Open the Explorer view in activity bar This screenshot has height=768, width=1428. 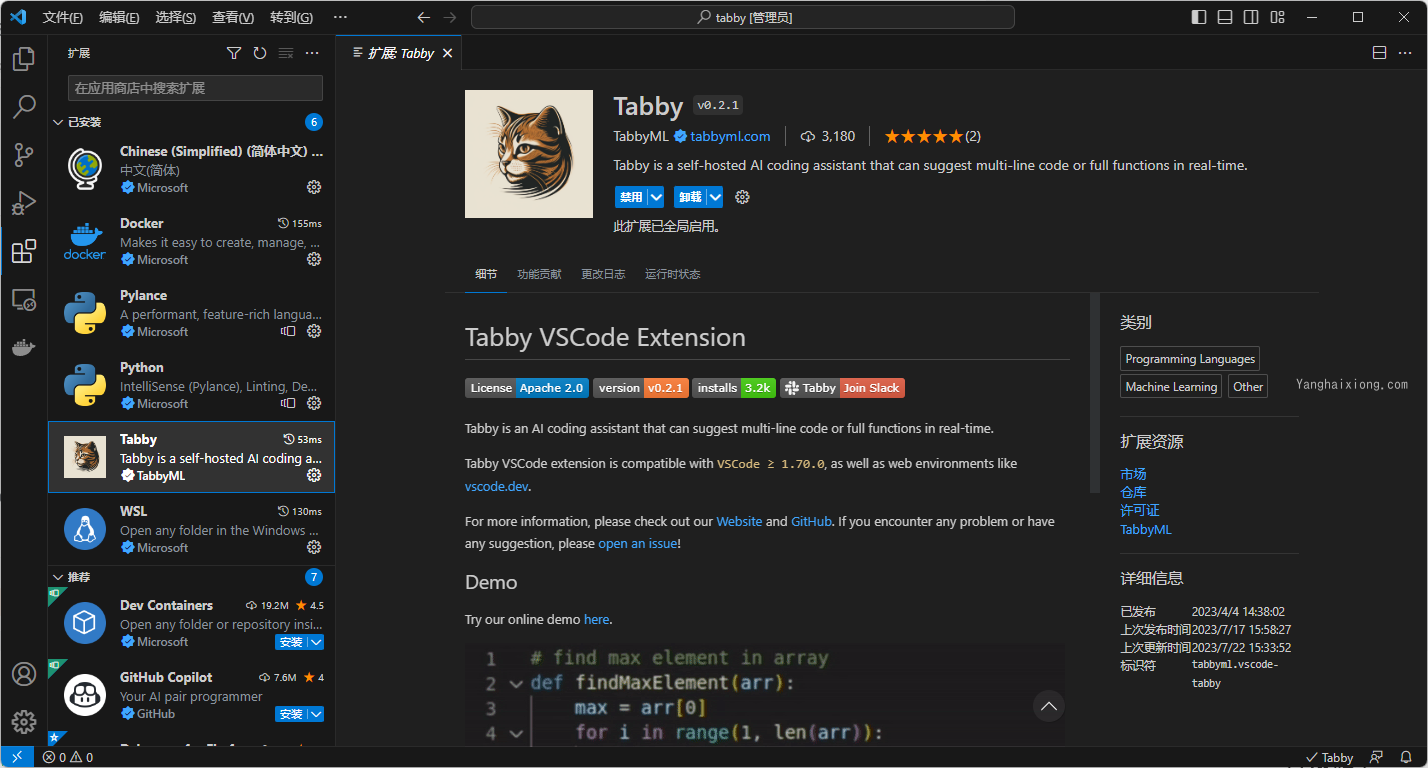tap(24, 58)
